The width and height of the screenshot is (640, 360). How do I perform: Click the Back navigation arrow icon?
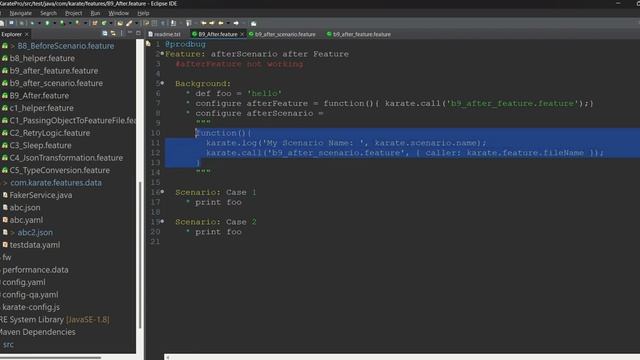tap(221, 23)
